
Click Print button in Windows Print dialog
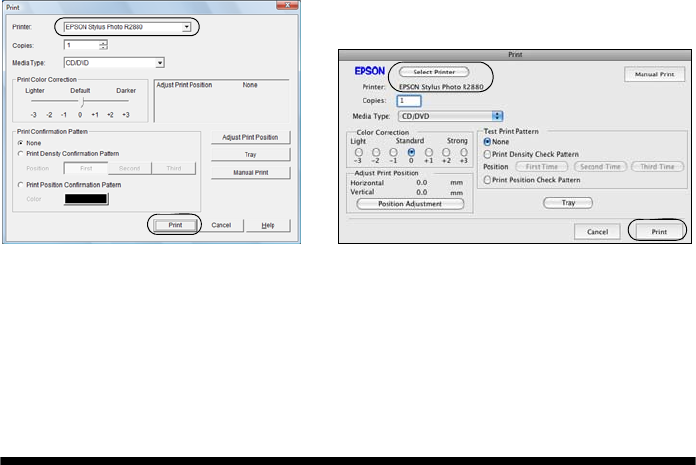coord(175,225)
